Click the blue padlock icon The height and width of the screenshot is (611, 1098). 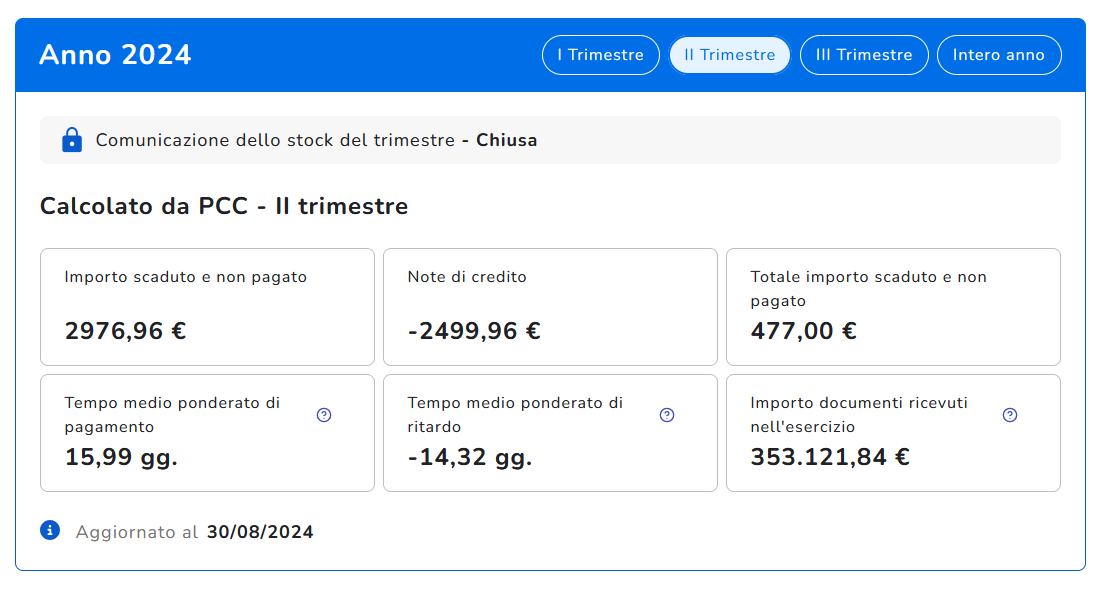coord(72,140)
